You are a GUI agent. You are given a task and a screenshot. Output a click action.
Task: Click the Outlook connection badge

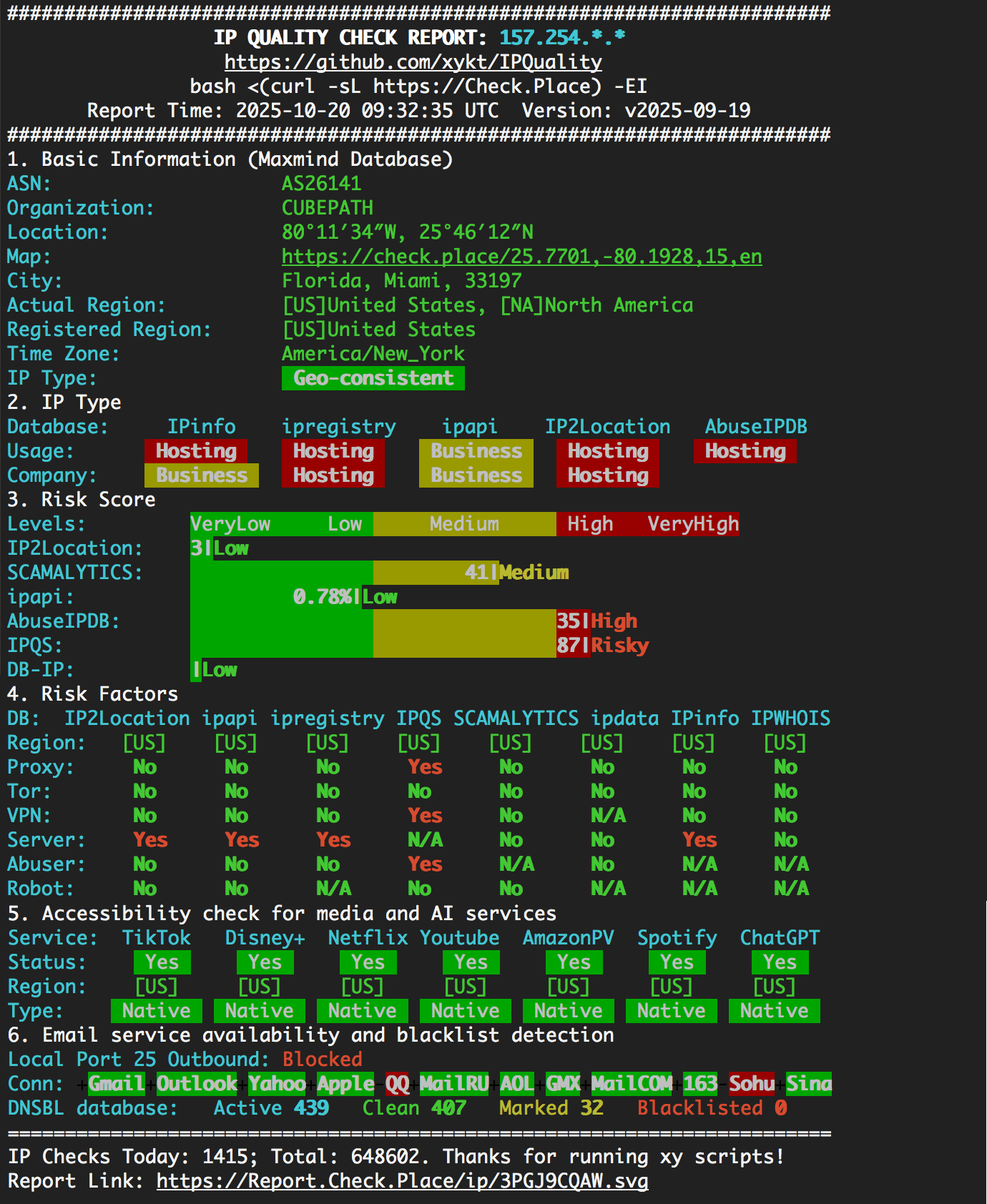pos(197,1083)
